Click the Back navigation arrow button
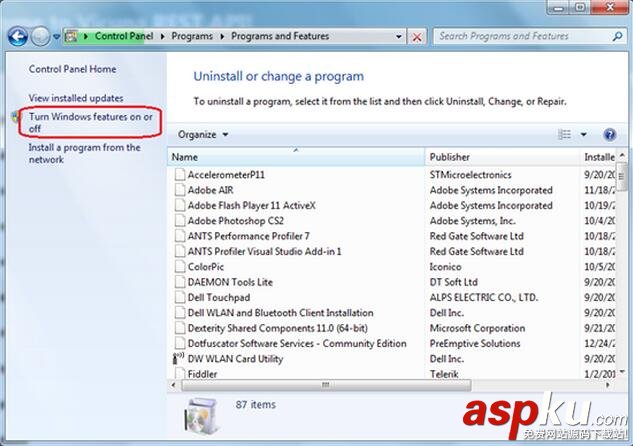633x446 pixels. pyautogui.click(x=18, y=37)
